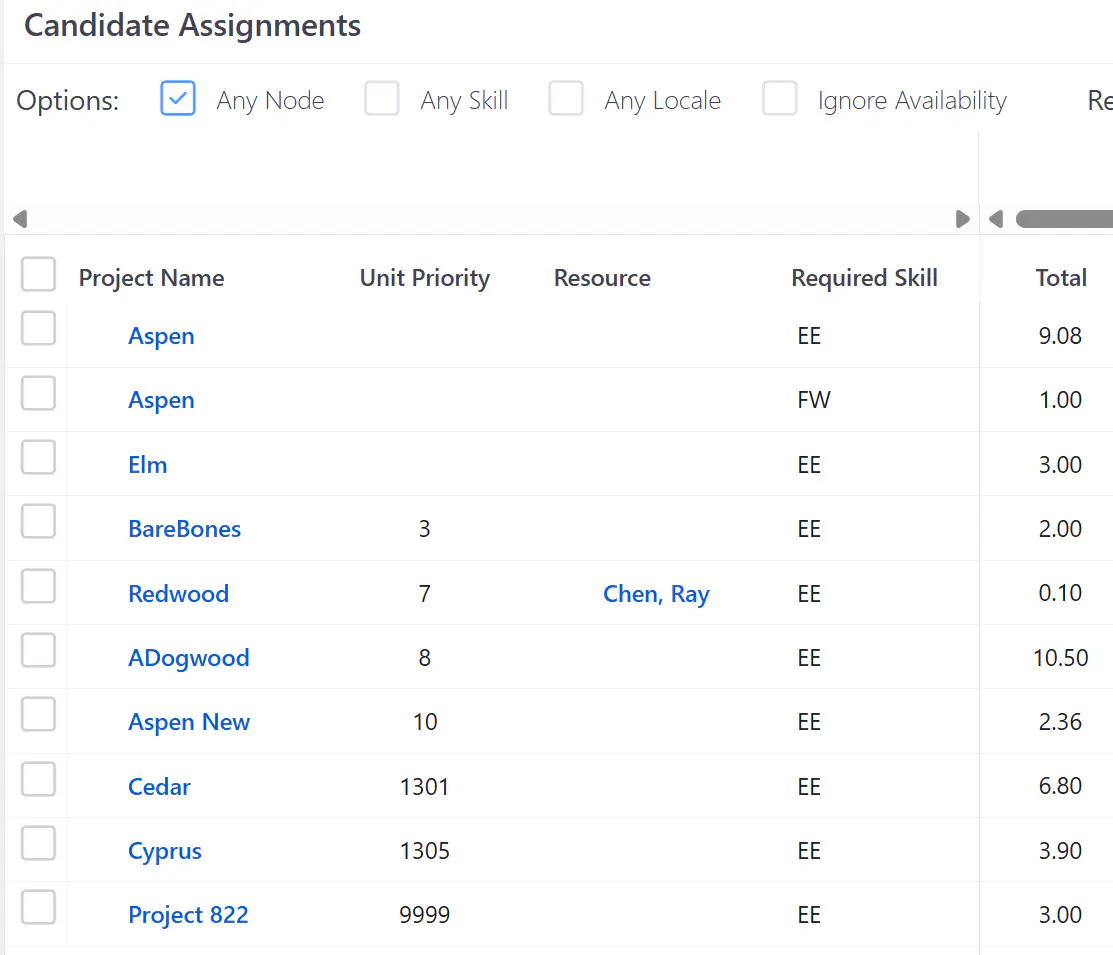Click the total value 10.50
The image size is (1113, 955).
[1060, 658]
